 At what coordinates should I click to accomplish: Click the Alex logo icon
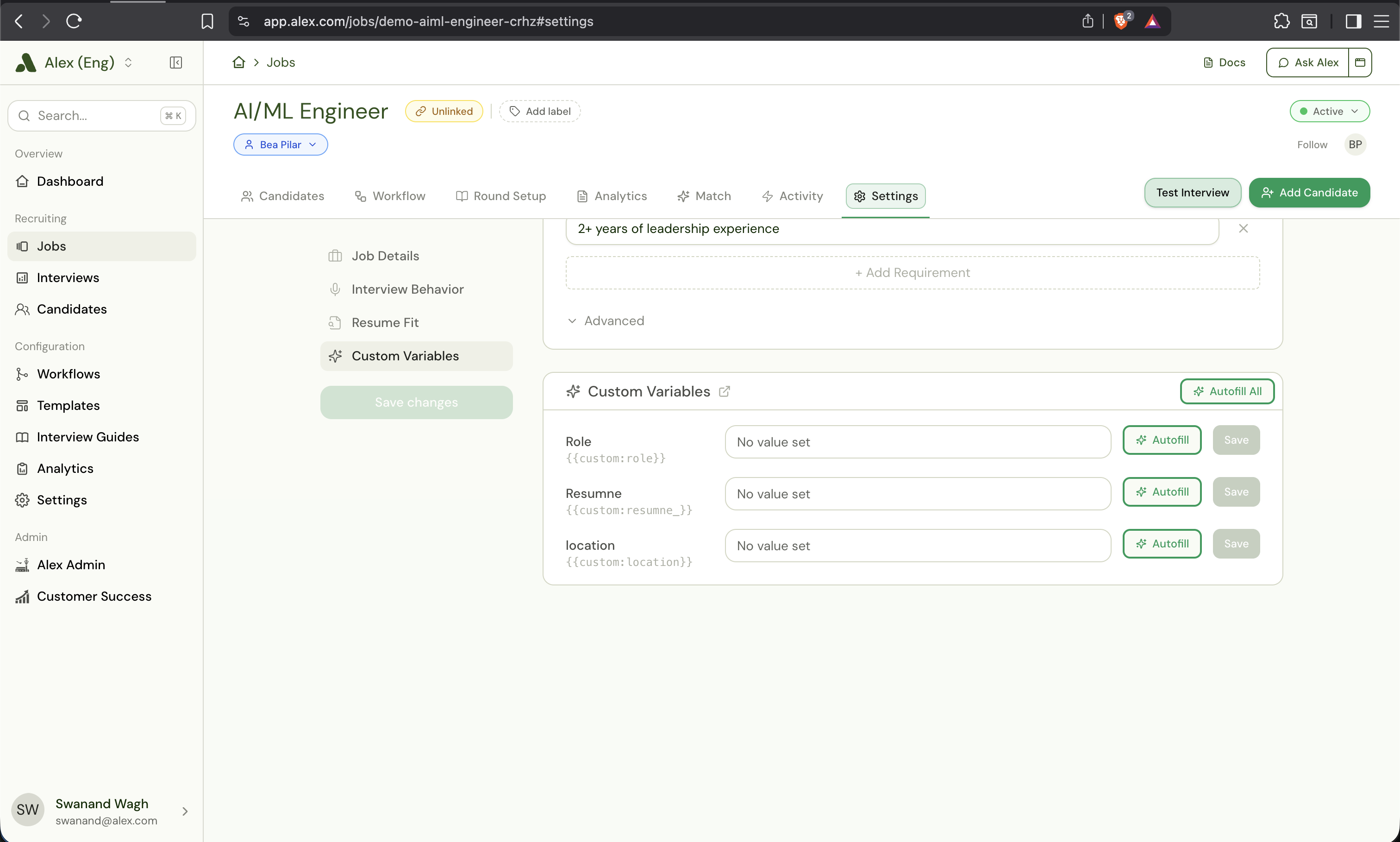(25, 63)
